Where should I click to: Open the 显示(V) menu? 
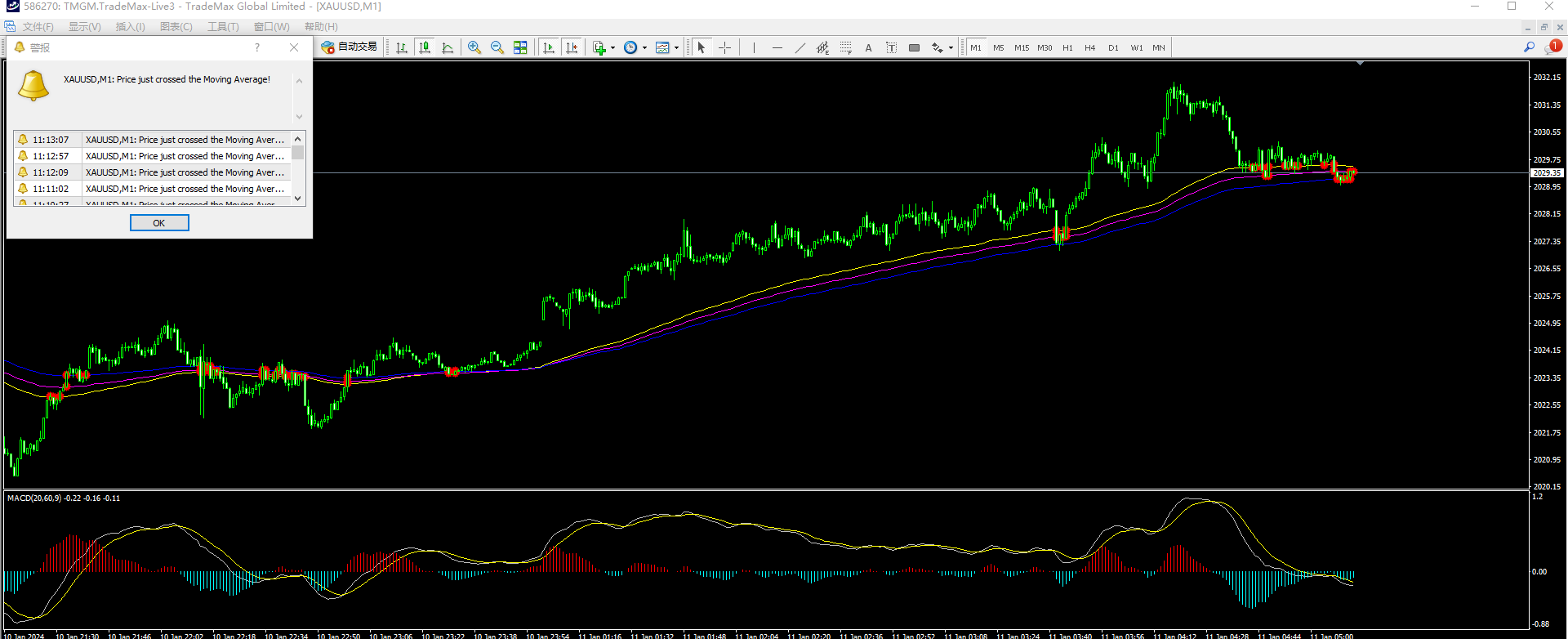(84, 27)
